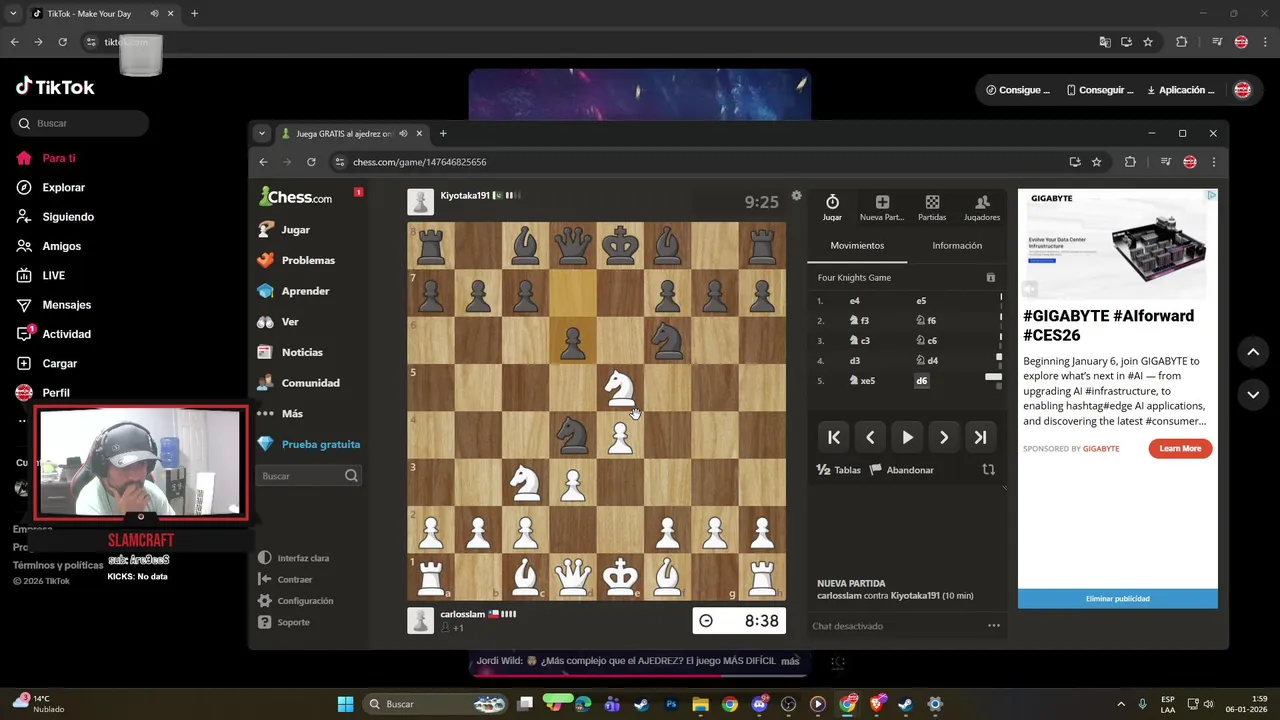The image size is (1280, 720).
Task: Open TikTok Mensajes in sidebar
Action: [x=54, y=305]
